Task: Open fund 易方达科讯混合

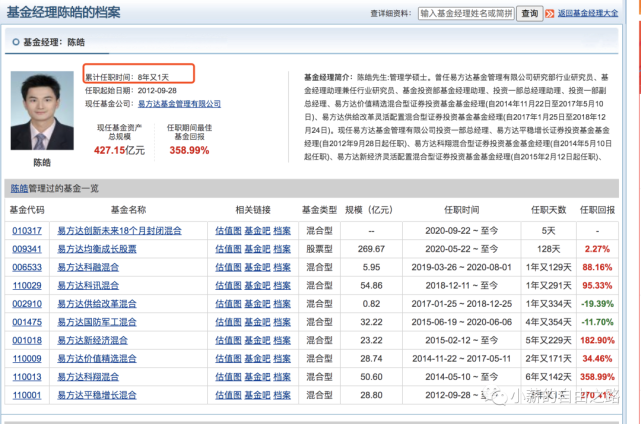Action: 88,285
